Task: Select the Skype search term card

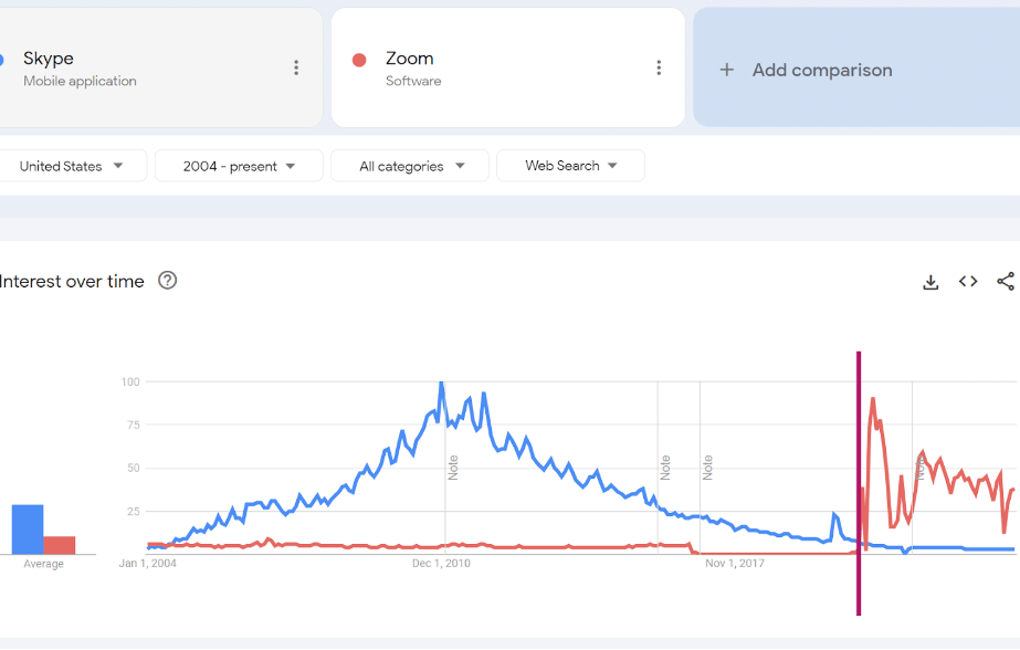Action: pos(150,68)
